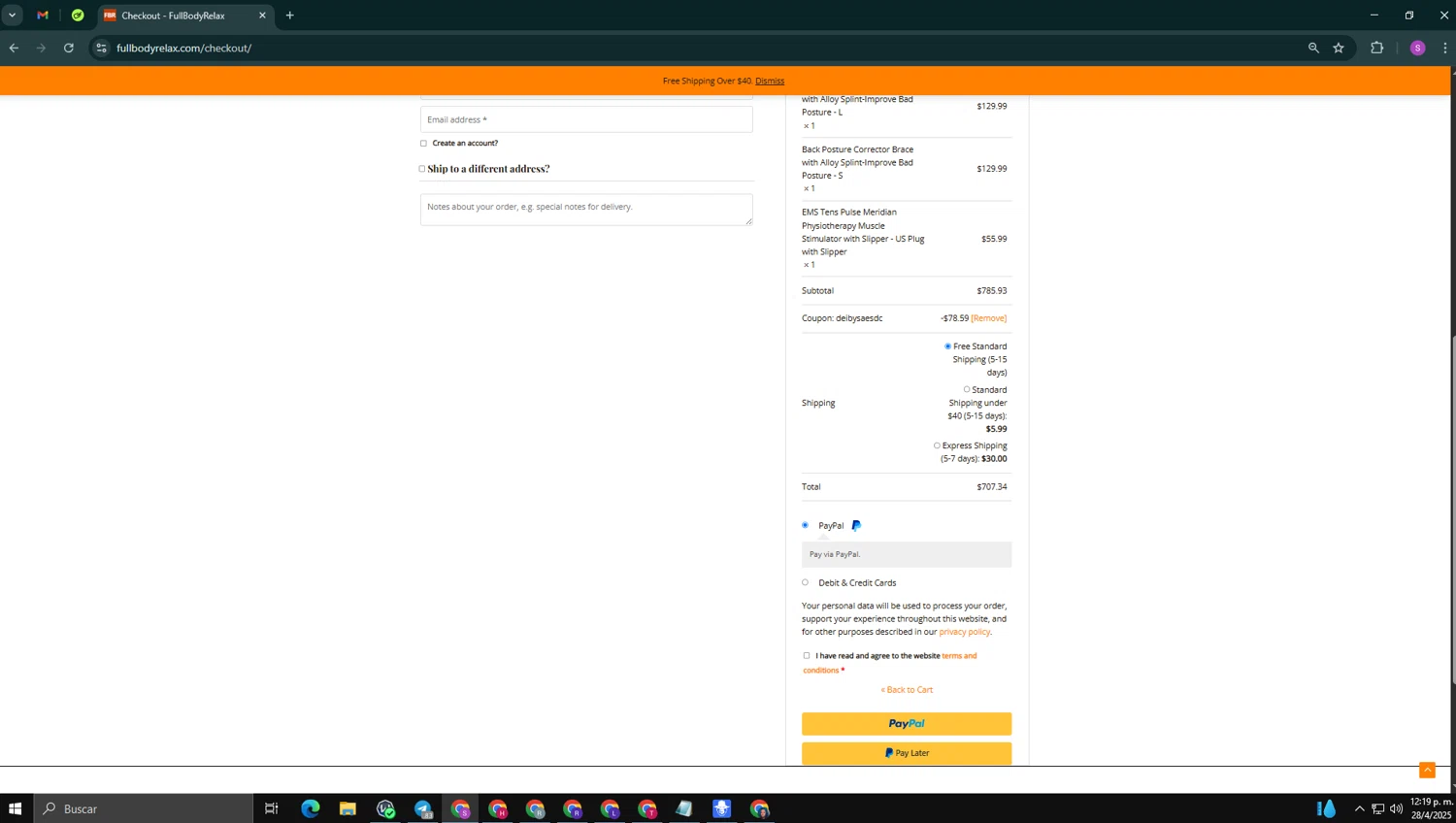Choose Express Shipping $30.00 option
The image size is (1456, 823).
click(937, 445)
